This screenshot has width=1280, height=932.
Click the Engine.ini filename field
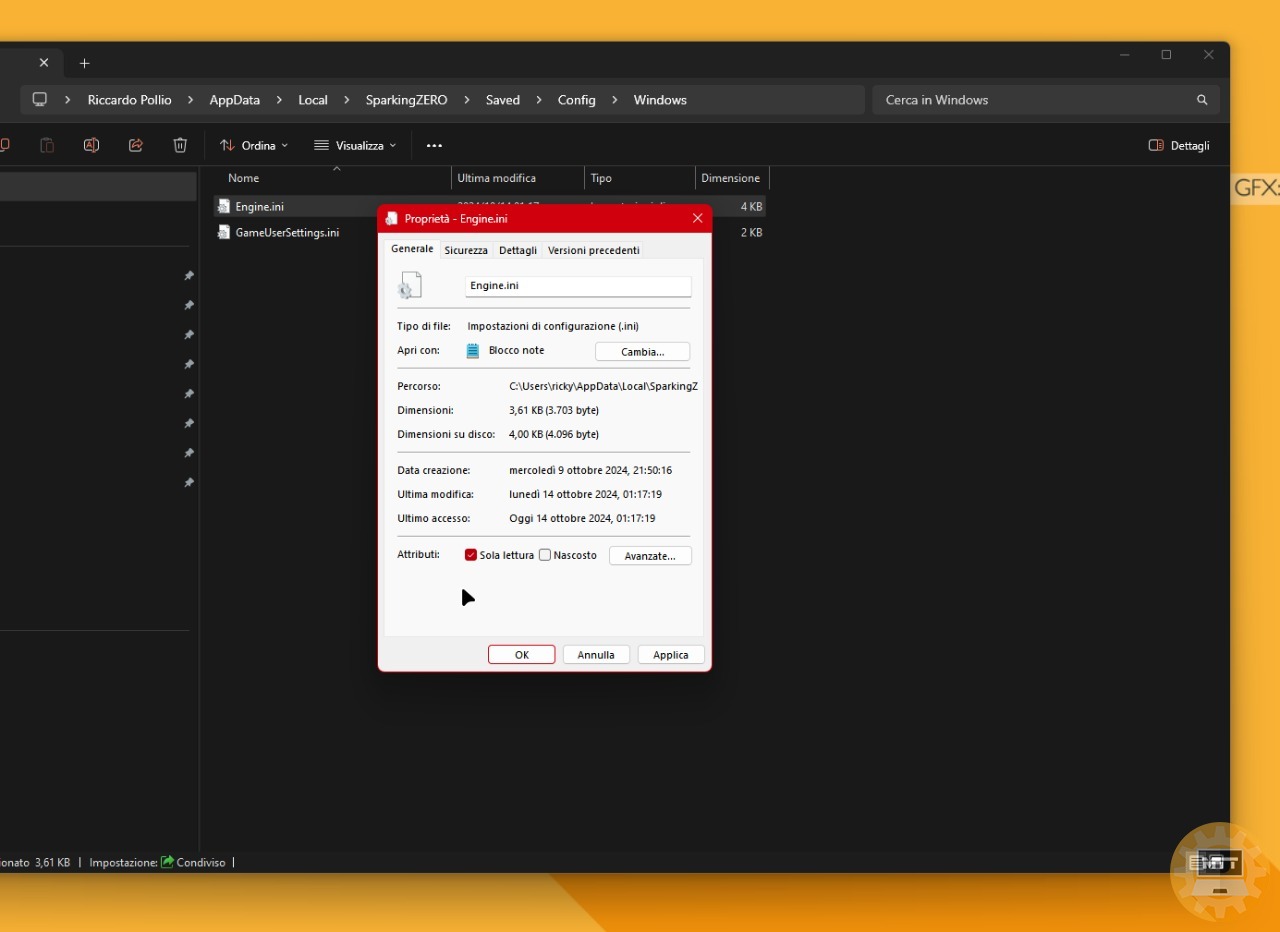point(578,286)
